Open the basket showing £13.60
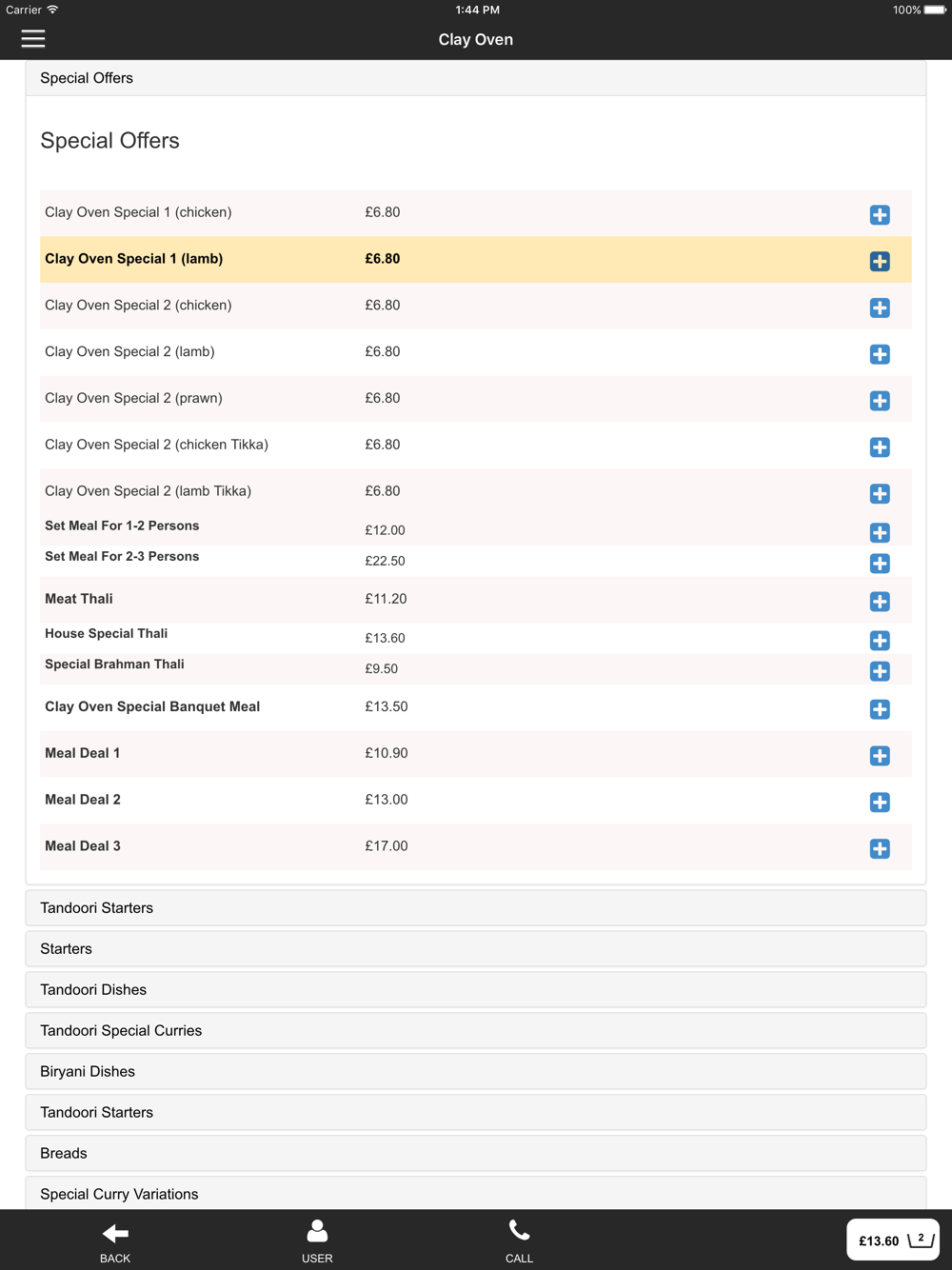The width and height of the screenshot is (952, 1270). pyautogui.click(x=893, y=1240)
